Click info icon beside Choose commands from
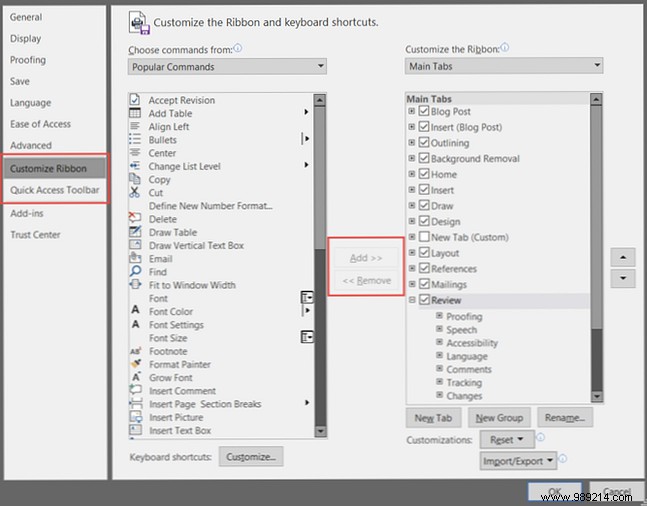 238,49
